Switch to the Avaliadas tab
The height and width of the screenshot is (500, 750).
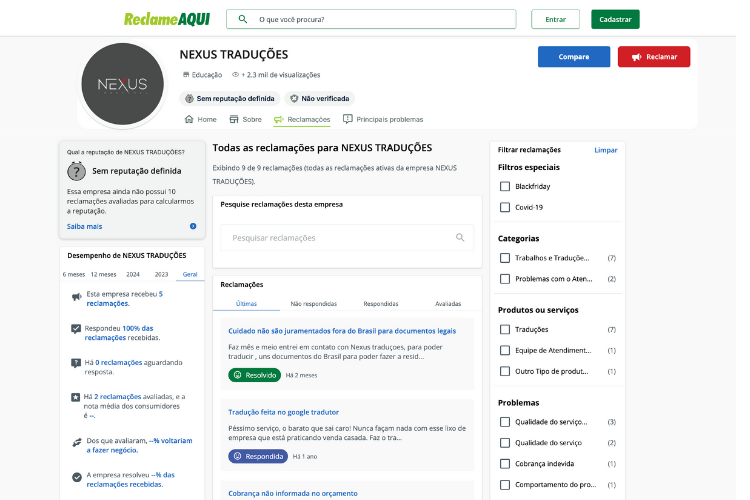(x=448, y=304)
